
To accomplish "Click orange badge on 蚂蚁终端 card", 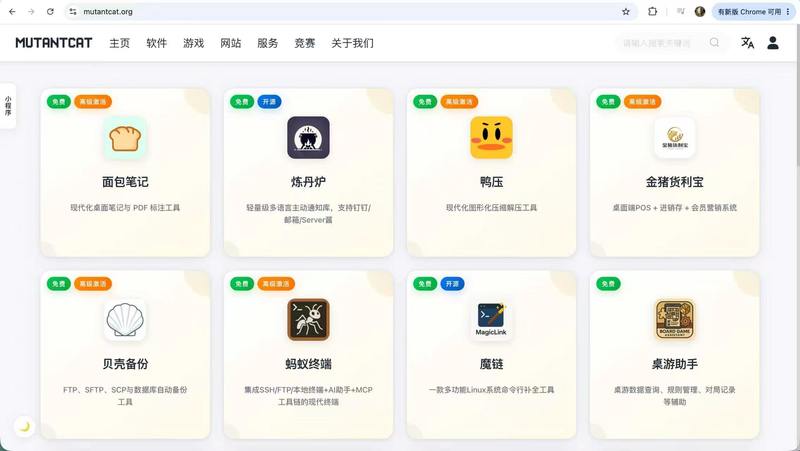I will pos(276,284).
